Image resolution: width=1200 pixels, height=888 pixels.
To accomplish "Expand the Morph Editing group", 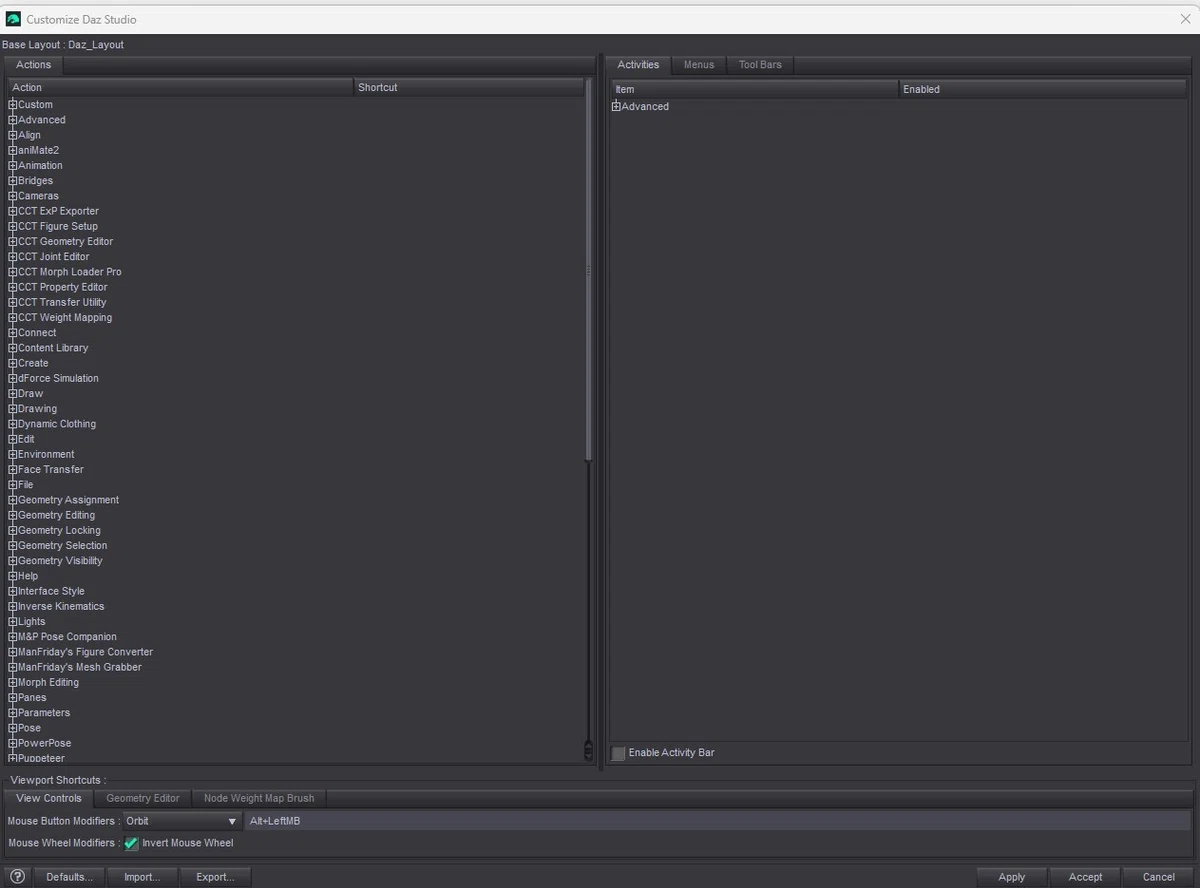I will point(13,682).
